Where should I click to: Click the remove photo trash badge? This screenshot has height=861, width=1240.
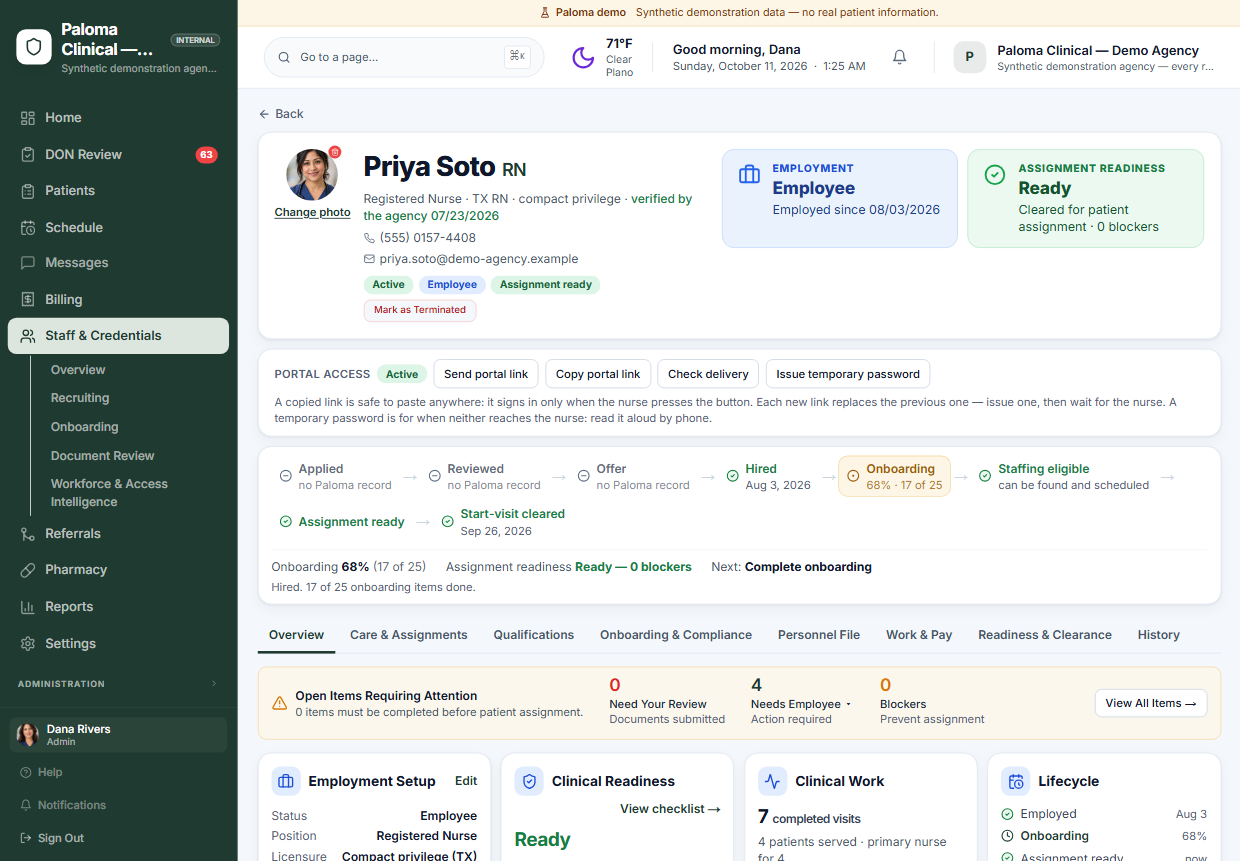335,152
